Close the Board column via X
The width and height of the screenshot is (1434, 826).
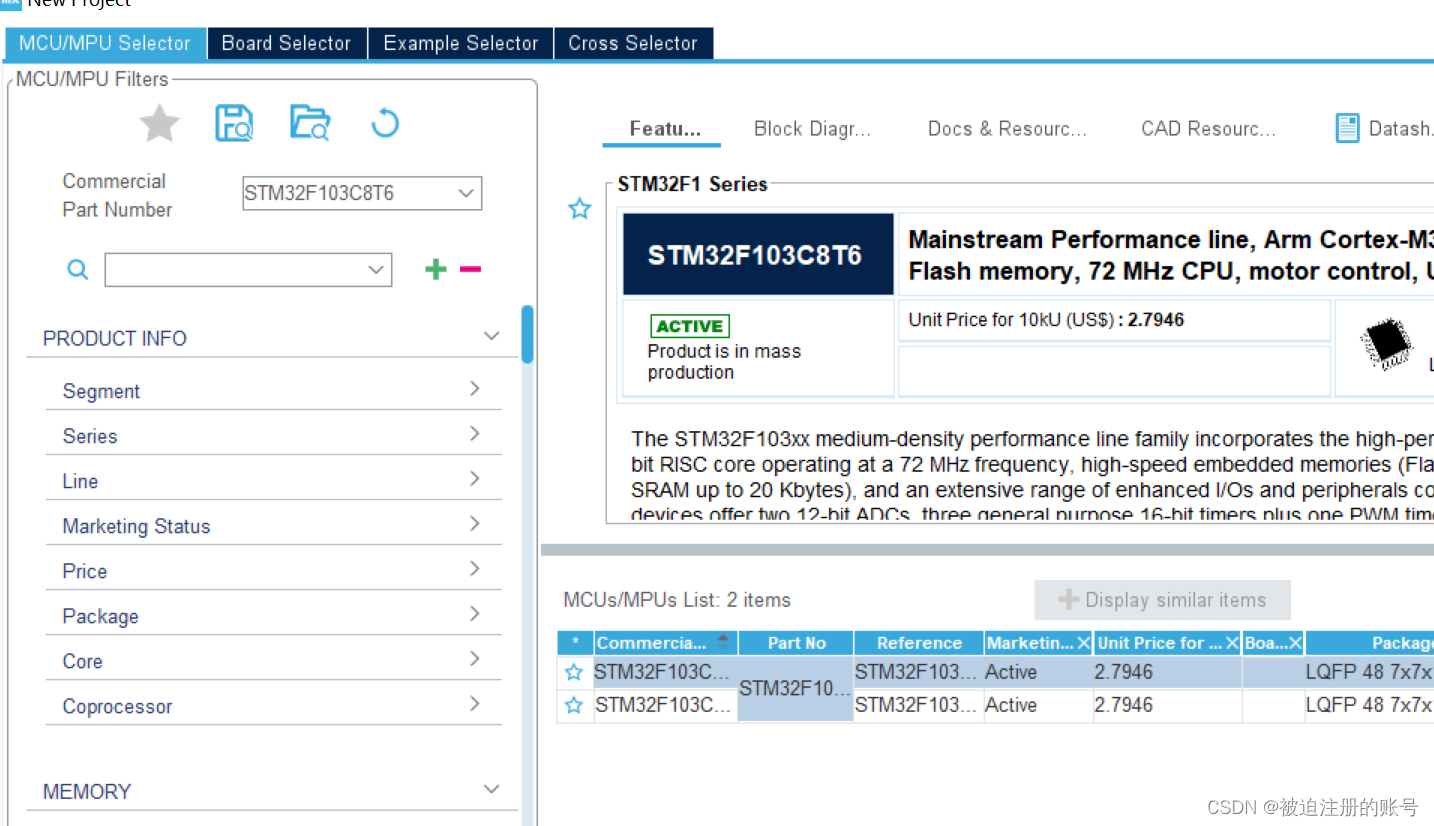1295,643
